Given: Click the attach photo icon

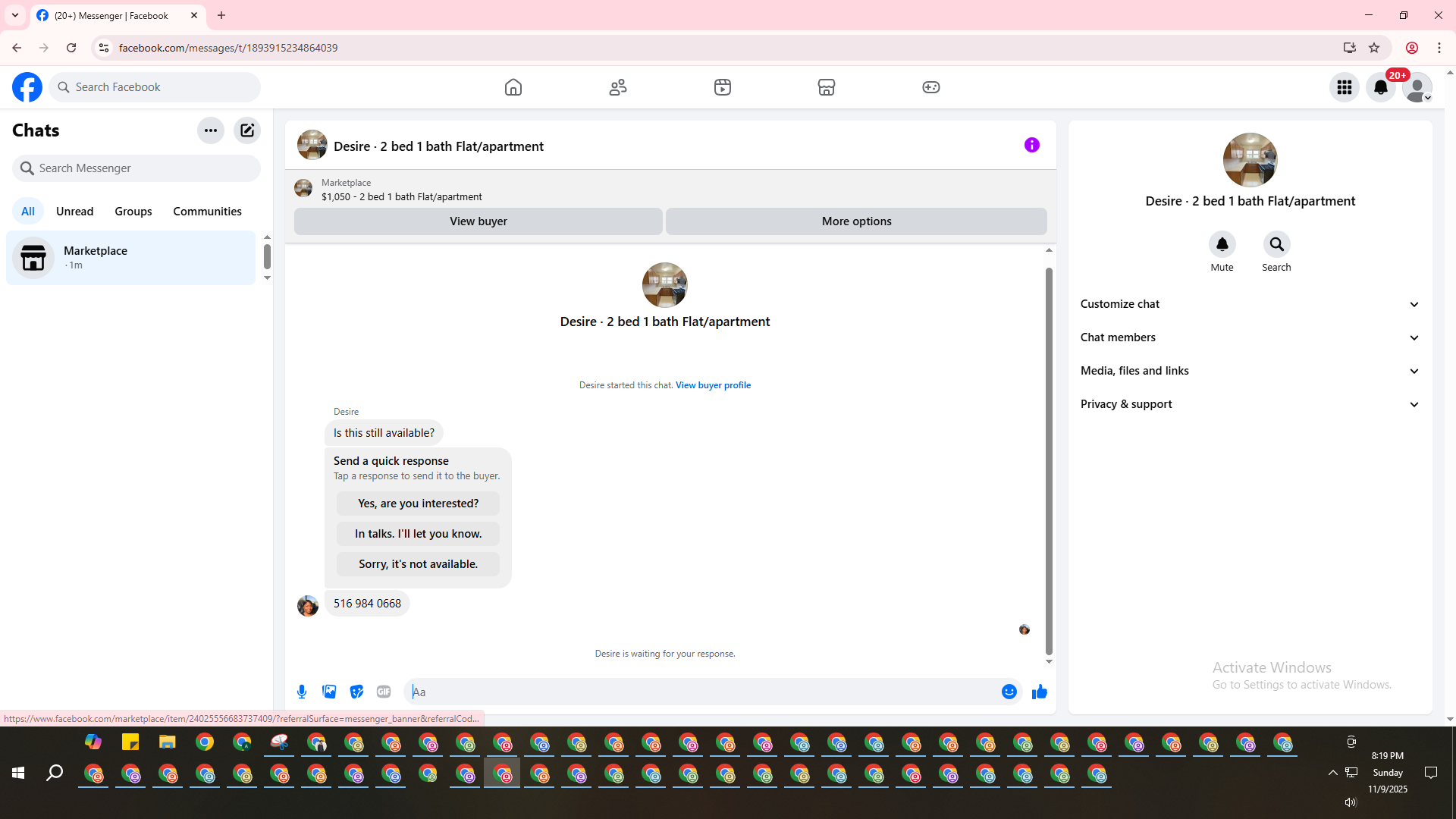Looking at the screenshot, I should coord(329,692).
